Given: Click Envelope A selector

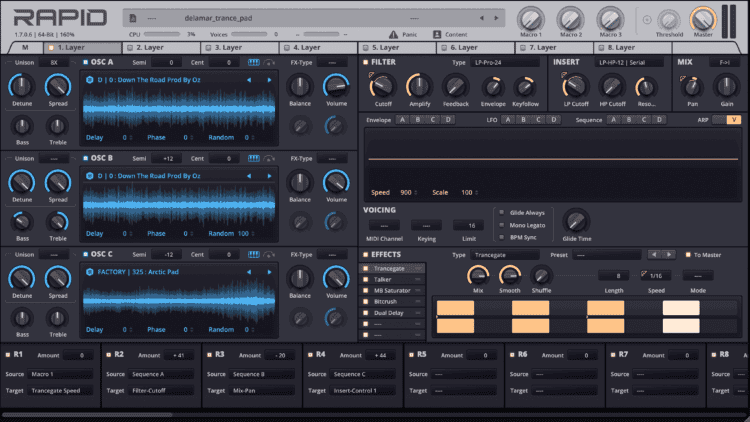Looking at the screenshot, I should click(402, 120).
